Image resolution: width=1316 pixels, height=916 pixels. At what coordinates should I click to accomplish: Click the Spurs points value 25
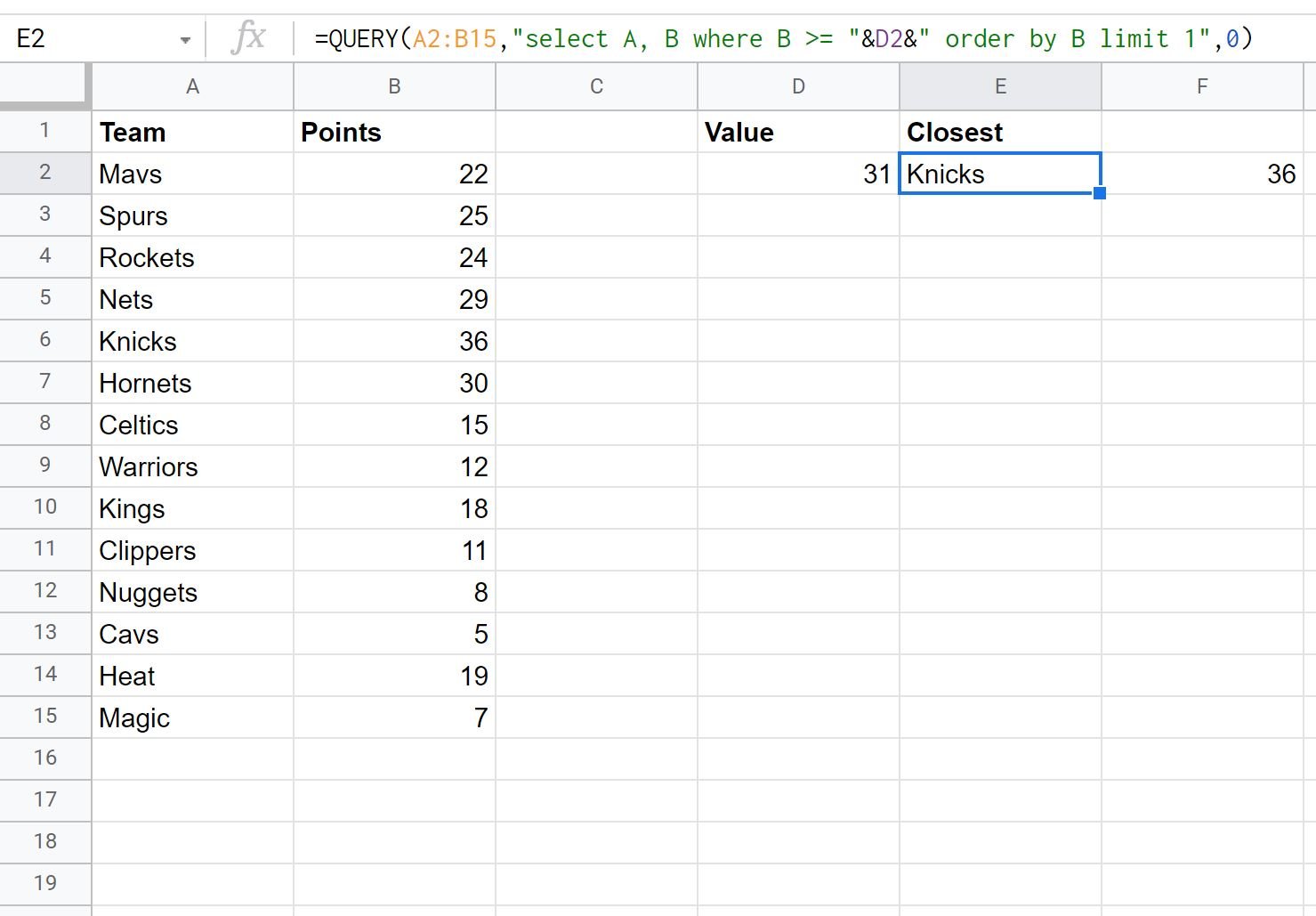394,215
